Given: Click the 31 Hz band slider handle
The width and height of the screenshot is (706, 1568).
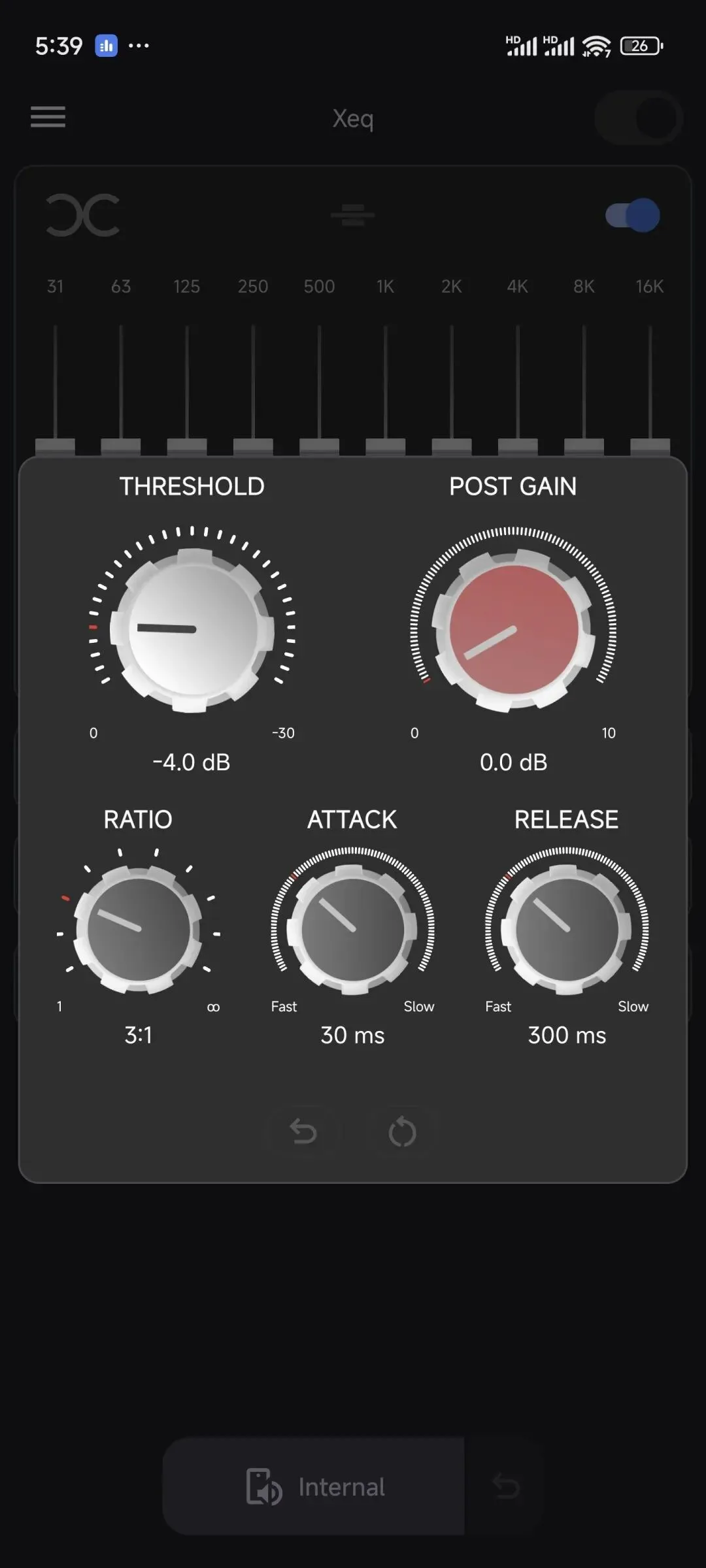Looking at the screenshot, I should 55,447.
